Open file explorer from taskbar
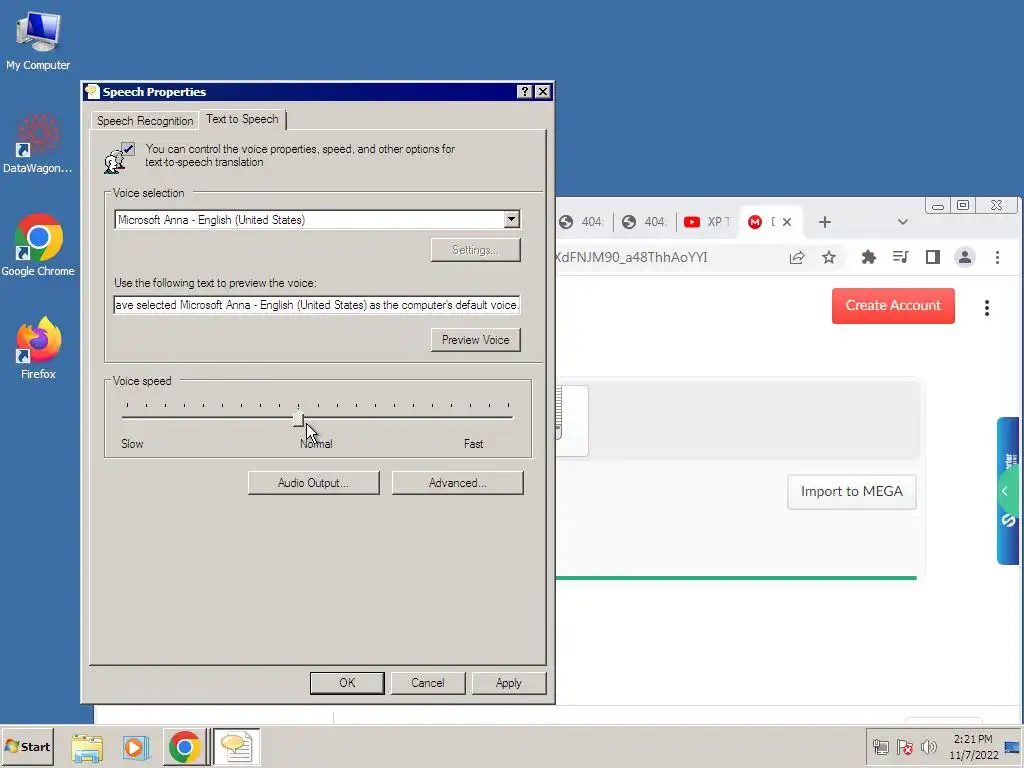This screenshot has width=1024, height=768. coord(87,747)
